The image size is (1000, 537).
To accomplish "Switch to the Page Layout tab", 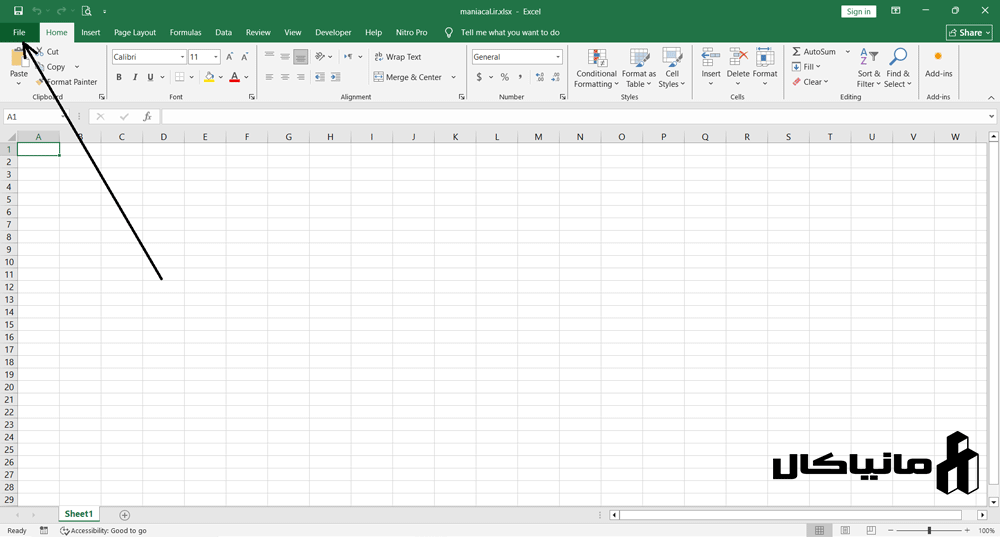I will pos(135,32).
